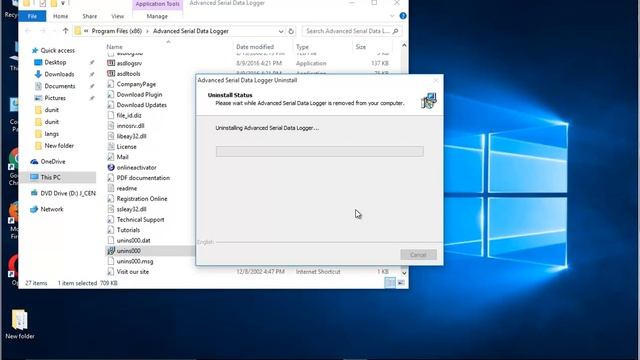
Task: Select the asdltools application file icon
Action: (111, 73)
